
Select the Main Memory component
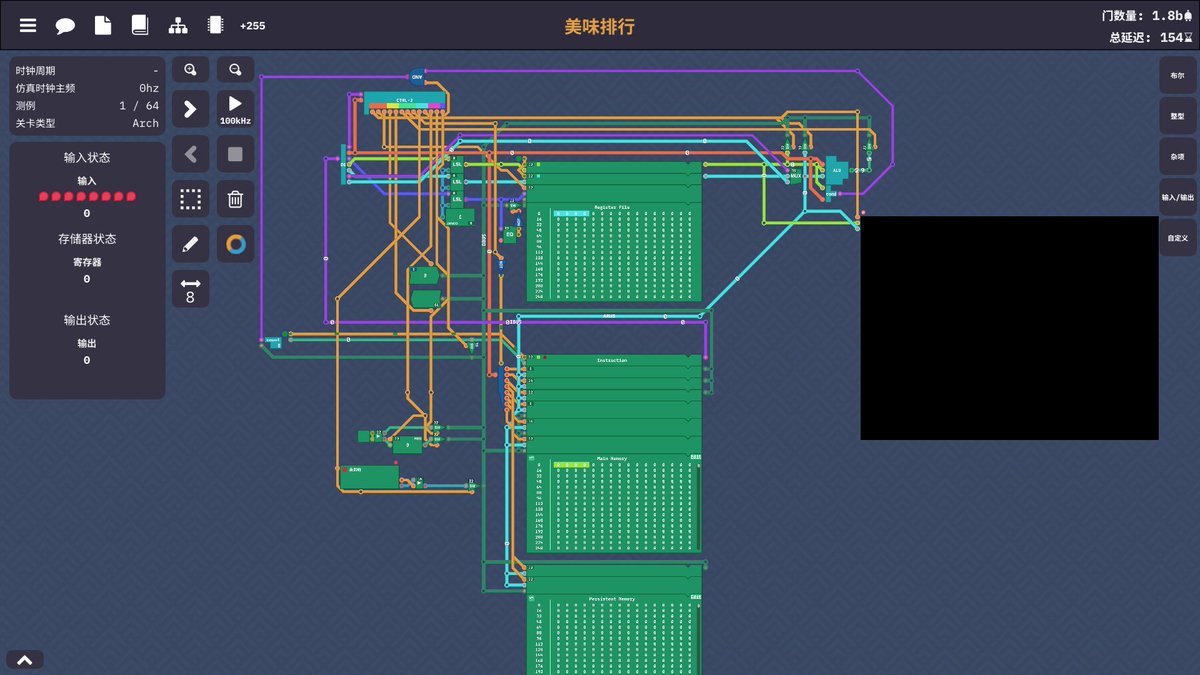coord(614,503)
